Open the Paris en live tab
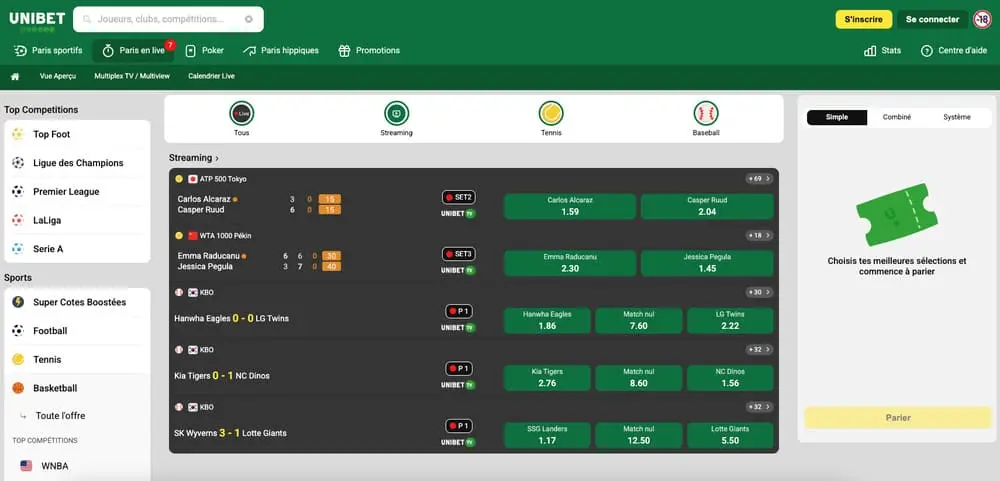 [x=134, y=51]
